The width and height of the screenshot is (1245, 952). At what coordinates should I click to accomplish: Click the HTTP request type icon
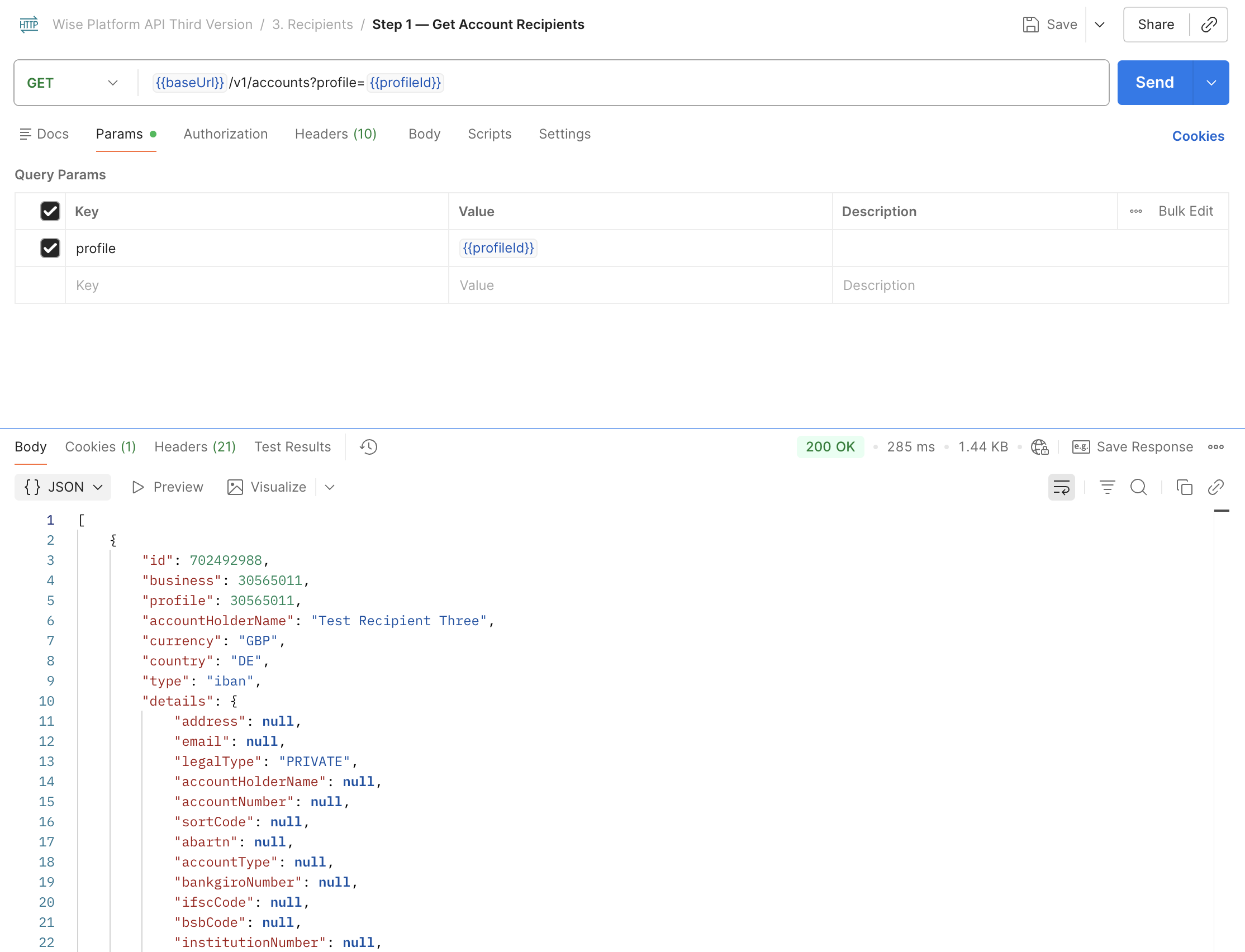[28, 25]
